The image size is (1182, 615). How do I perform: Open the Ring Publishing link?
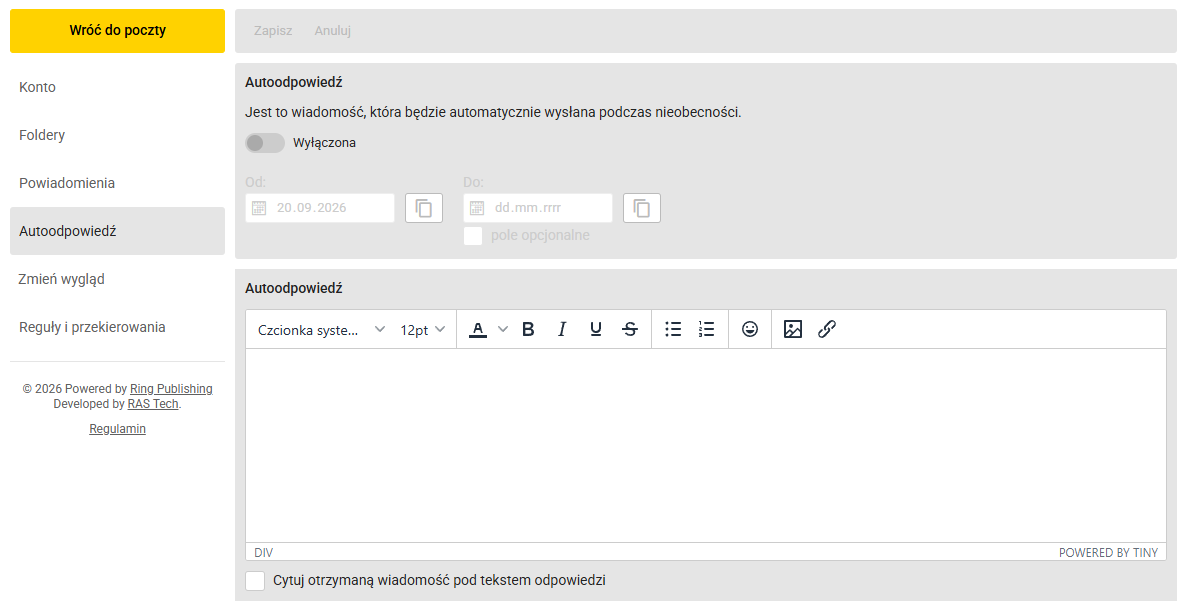pyautogui.click(x=171, y=389)
